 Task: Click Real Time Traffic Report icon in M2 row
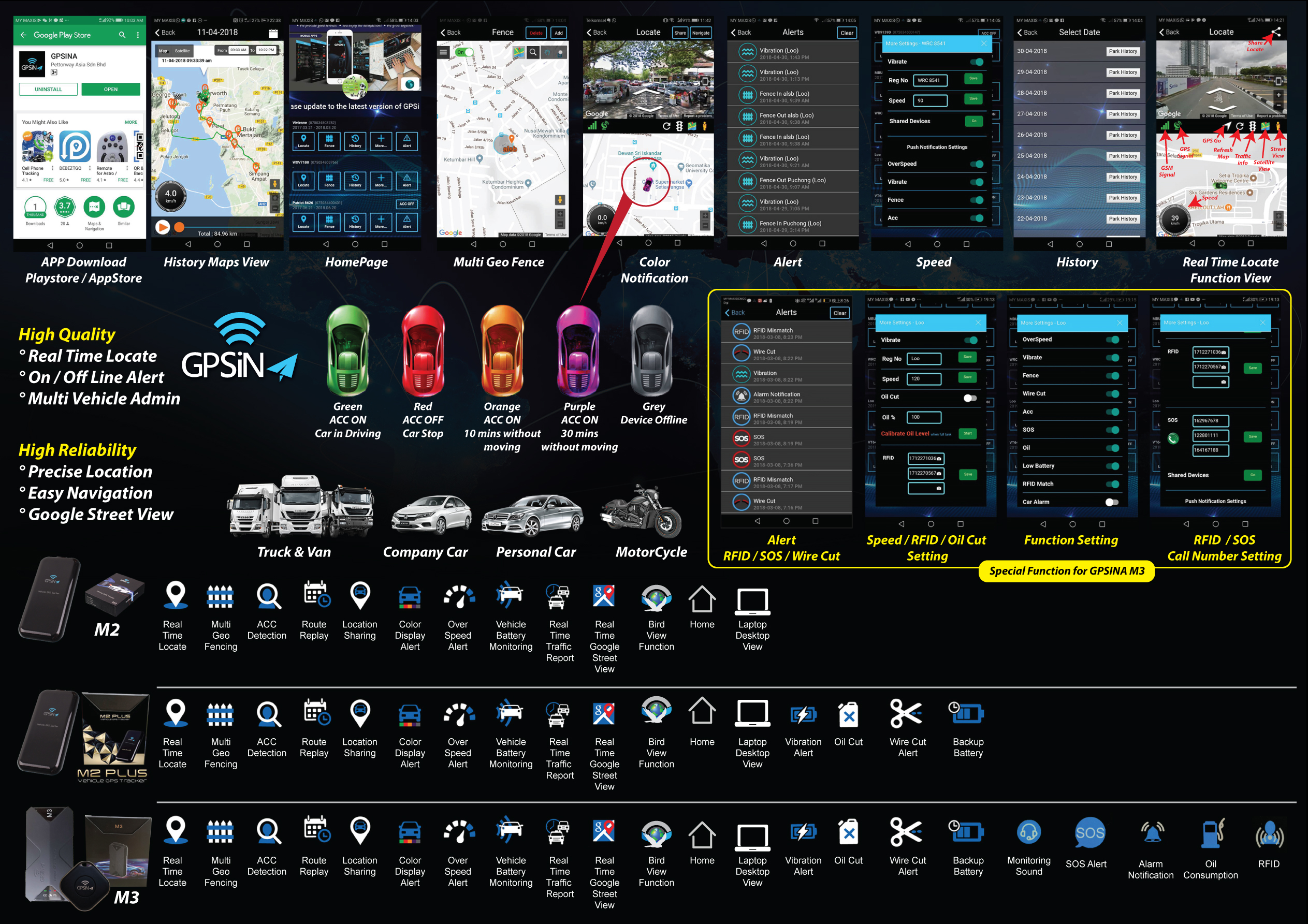point(558,596)
